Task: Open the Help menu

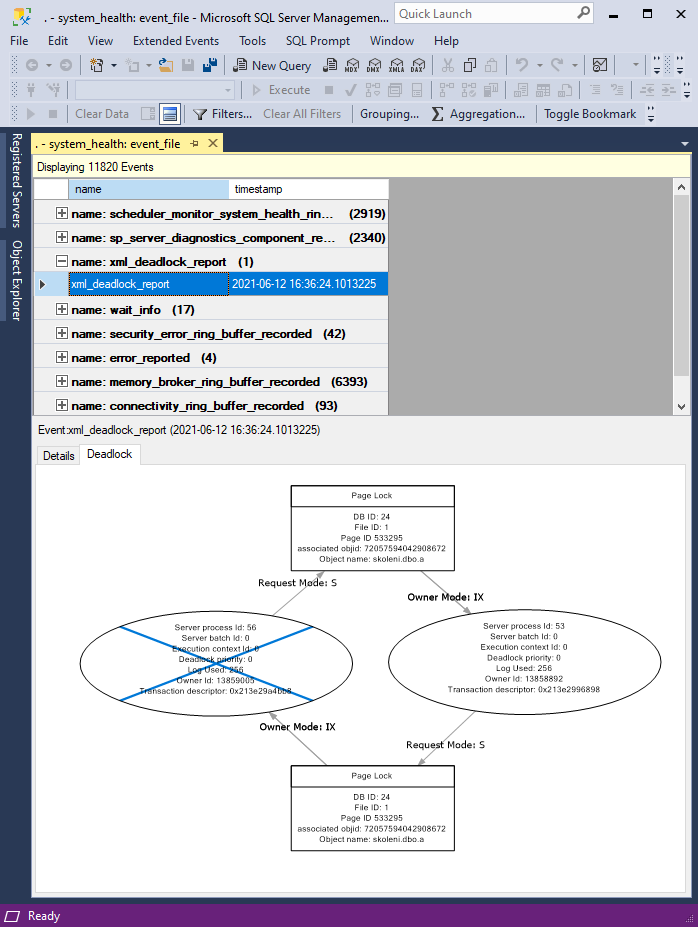Action: pyautogui.click(x=446, y=41)
